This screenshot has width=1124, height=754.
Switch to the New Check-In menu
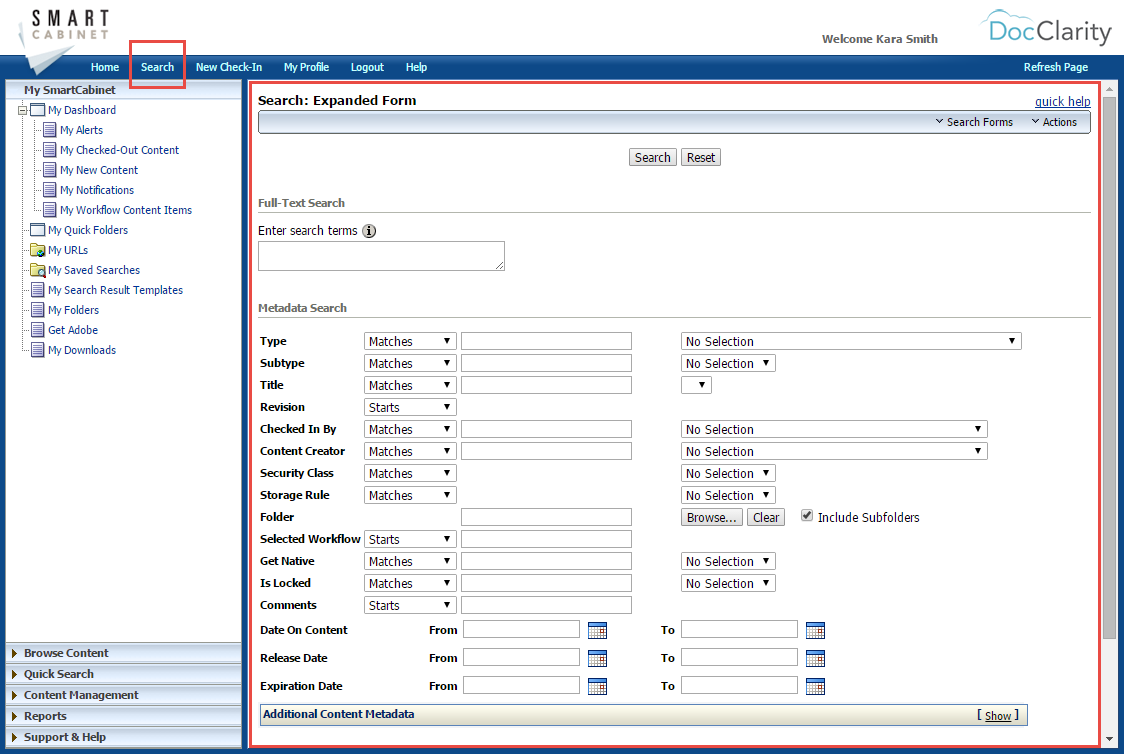(x=229, y=67)
